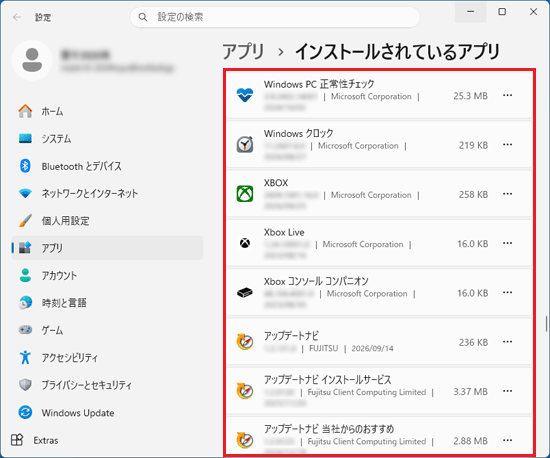Viewport: 550px width, 458px height.
Task: Maximize the Settings window
Action: [x=502, y=12]
